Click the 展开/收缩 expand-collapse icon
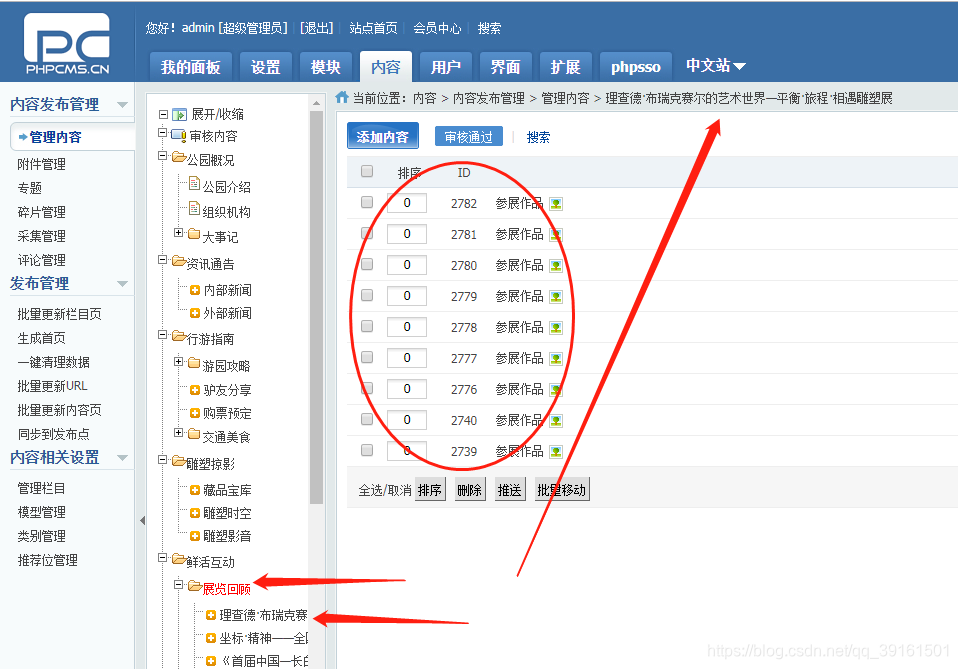Viewport: 958px width, 669px height. click(x=180, y=115)
